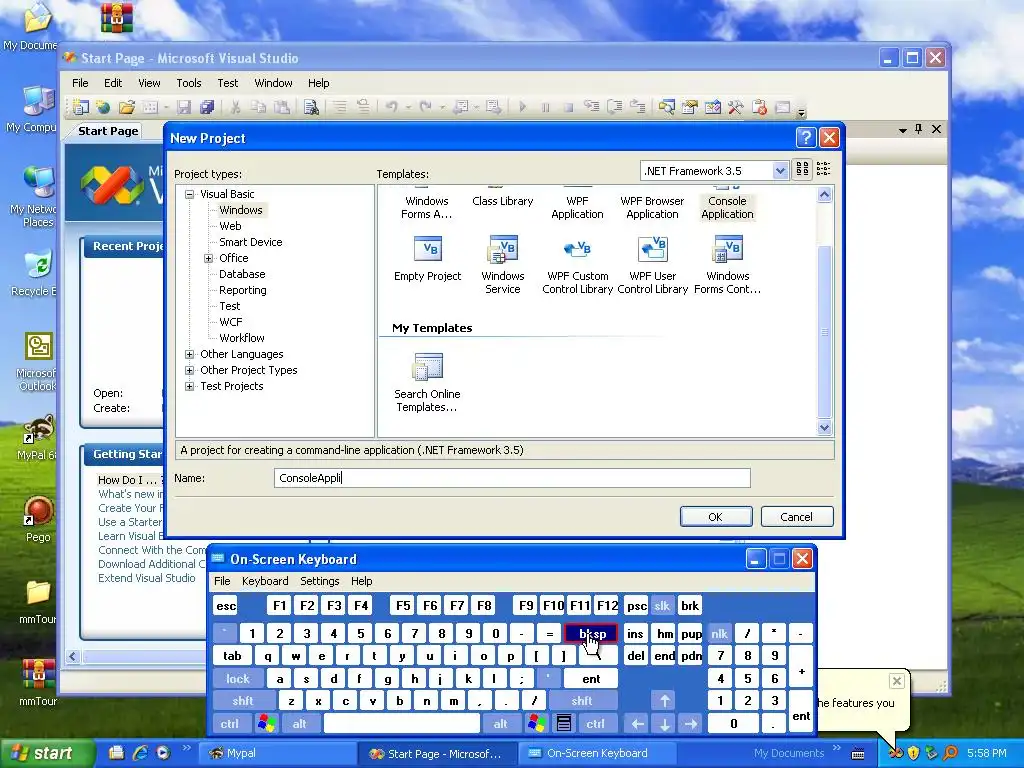The height and width of the screenshot is (768, 1024).
Task: Open the .NET Framework 3.5 dropdown
Action: click(780, 170)
